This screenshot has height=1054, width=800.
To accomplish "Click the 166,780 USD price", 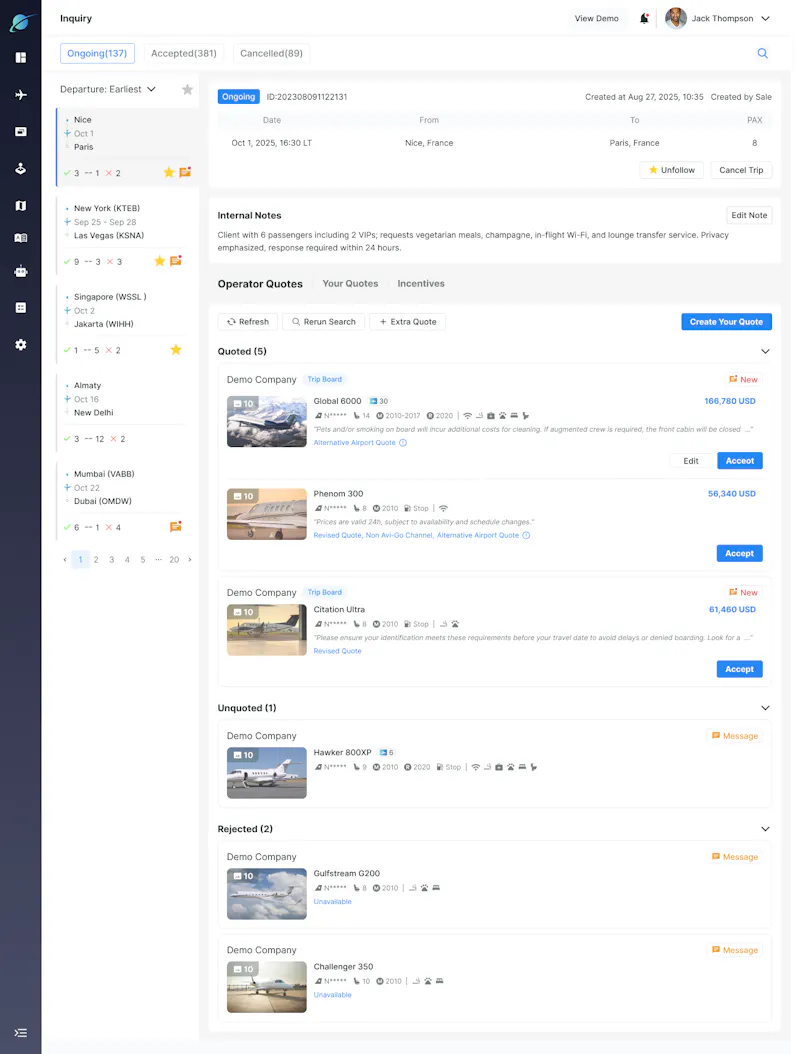I will pos(729,401).
